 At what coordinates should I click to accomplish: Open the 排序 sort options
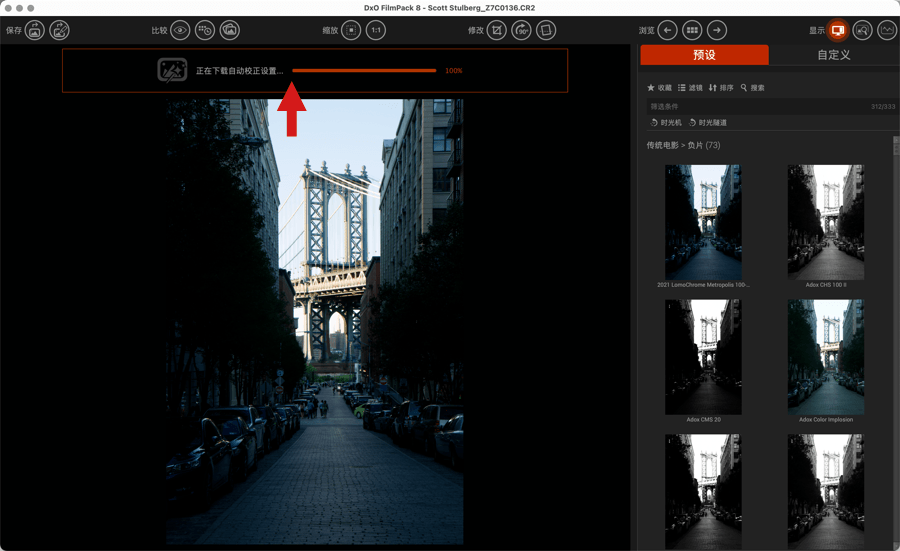click(x=721, y=88)
